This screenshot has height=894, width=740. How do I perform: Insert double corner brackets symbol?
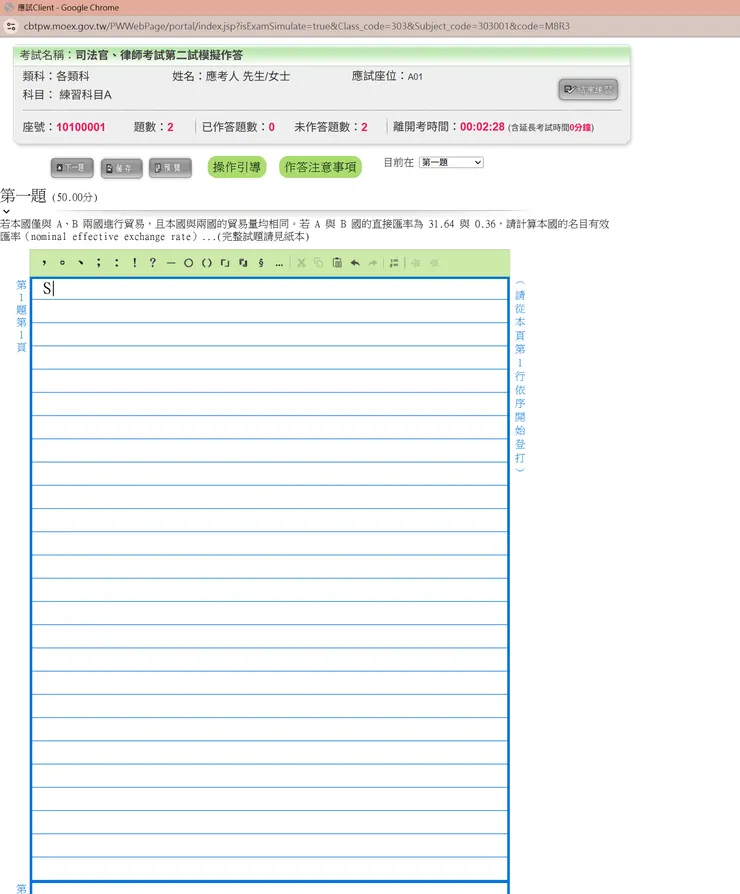point(243,263)
